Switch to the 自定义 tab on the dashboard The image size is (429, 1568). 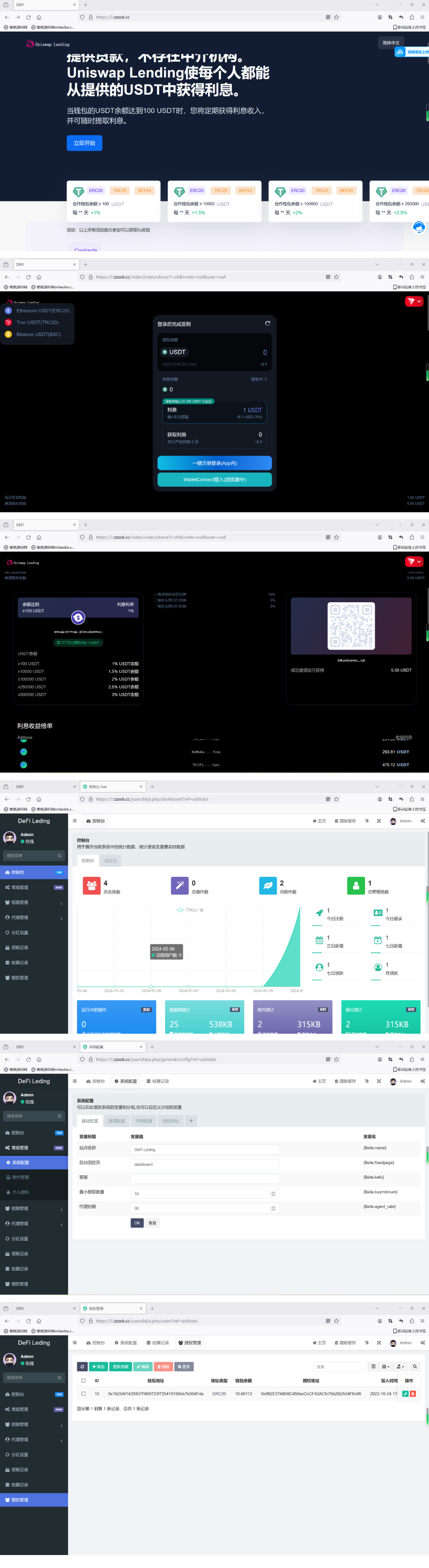[110, 861]
